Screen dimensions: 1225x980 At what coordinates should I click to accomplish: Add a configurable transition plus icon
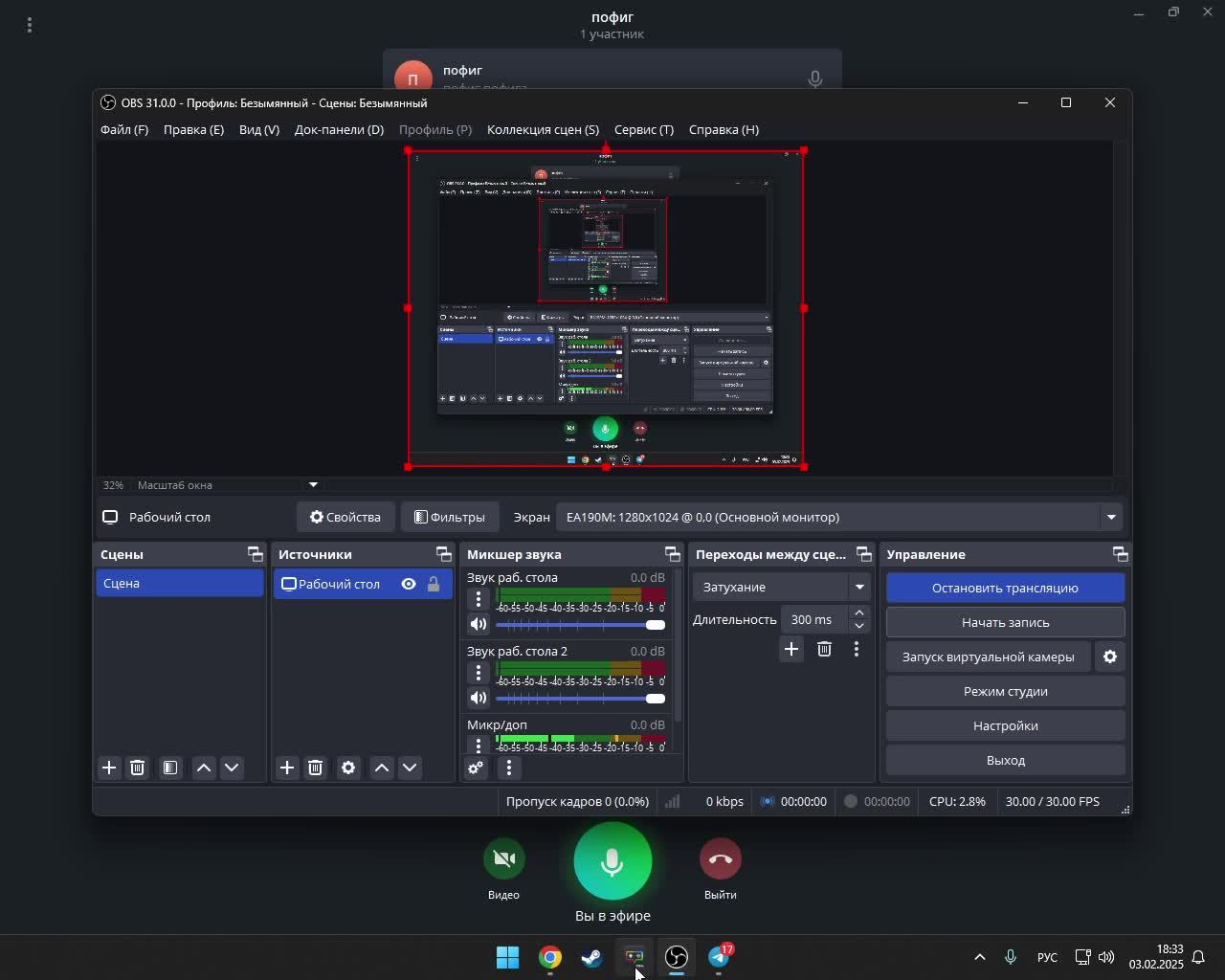pyautogui.click(x=791, y=649)
